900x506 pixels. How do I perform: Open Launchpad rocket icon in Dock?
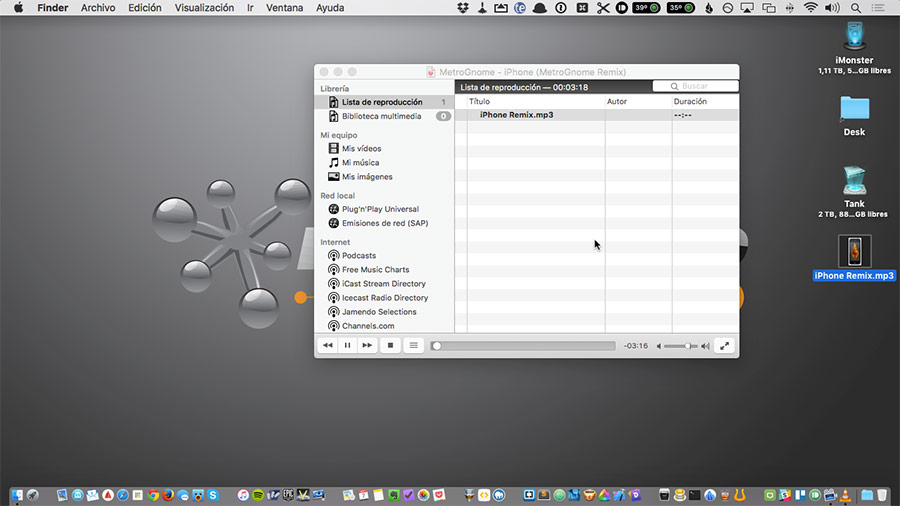pyautogui.click(x=33, y=495)
